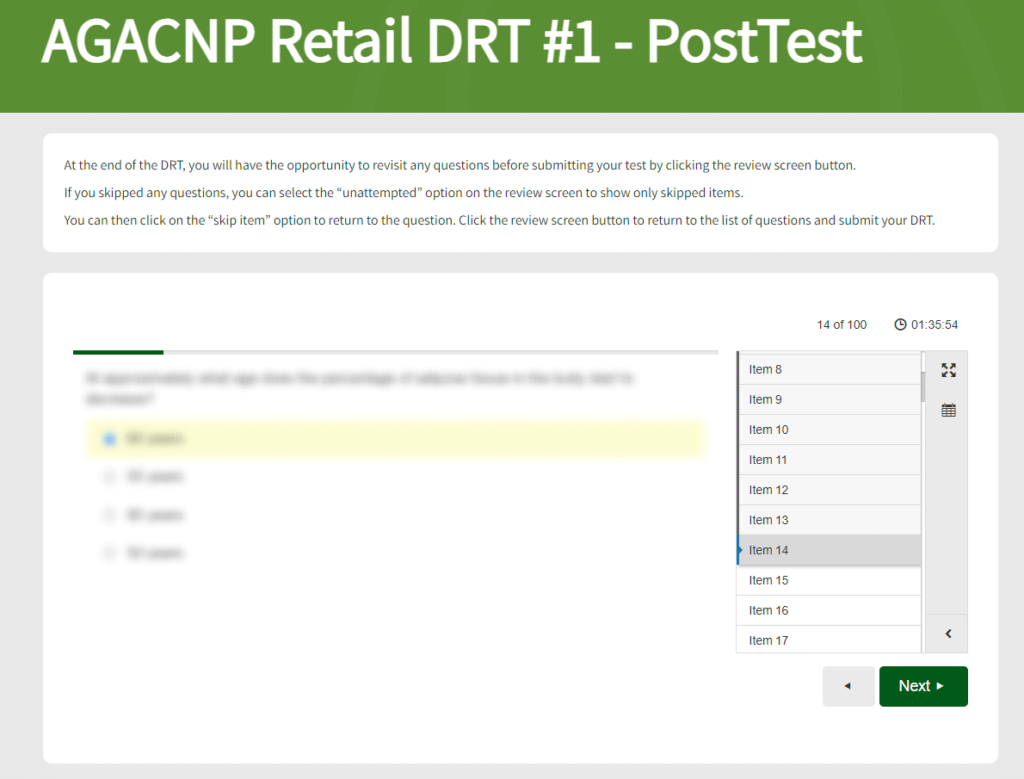
Task: Click the Next button
Action: point(922,686)
